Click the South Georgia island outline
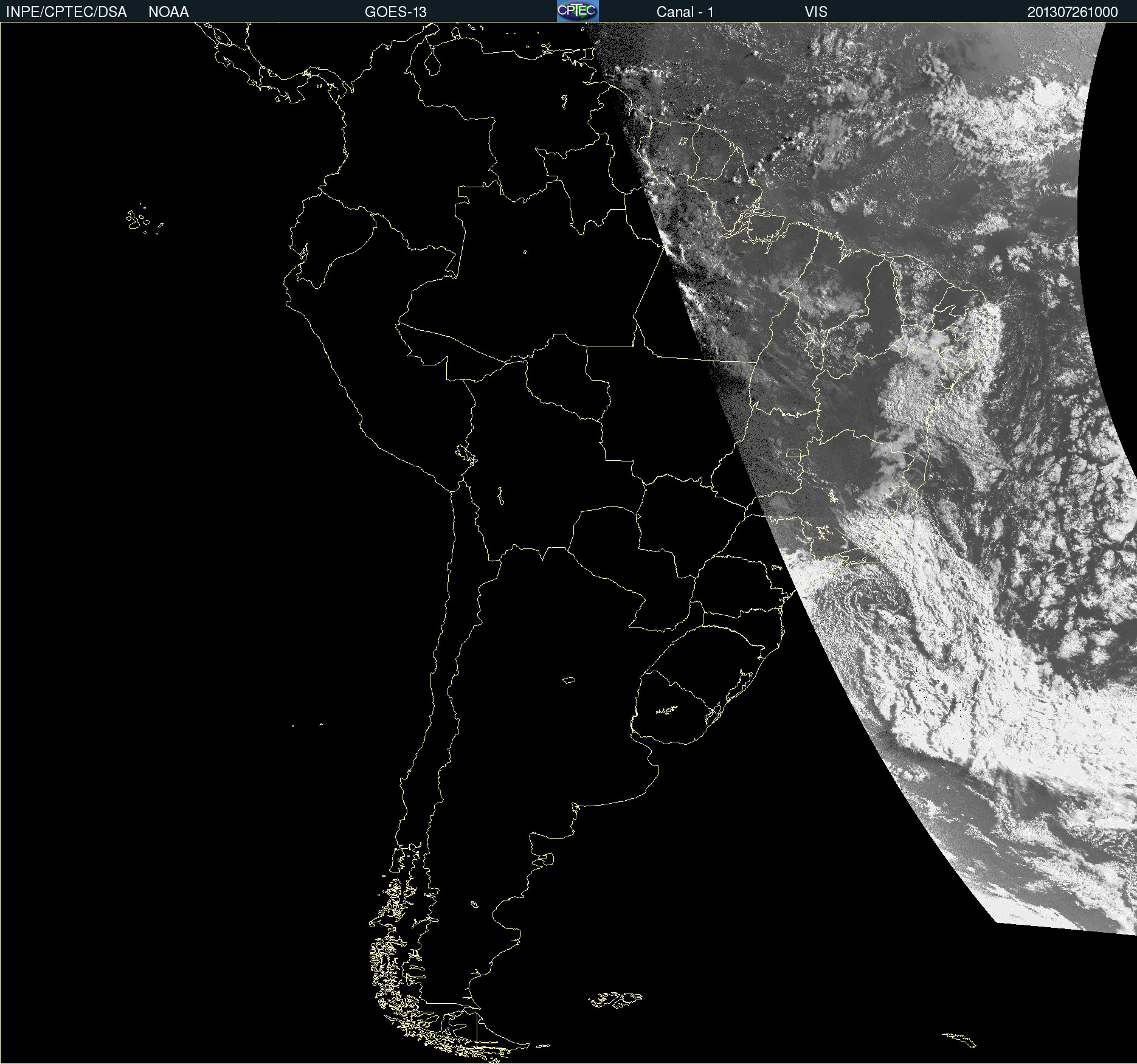This screenshot has height=1064, width=1137. (959, 1039)
